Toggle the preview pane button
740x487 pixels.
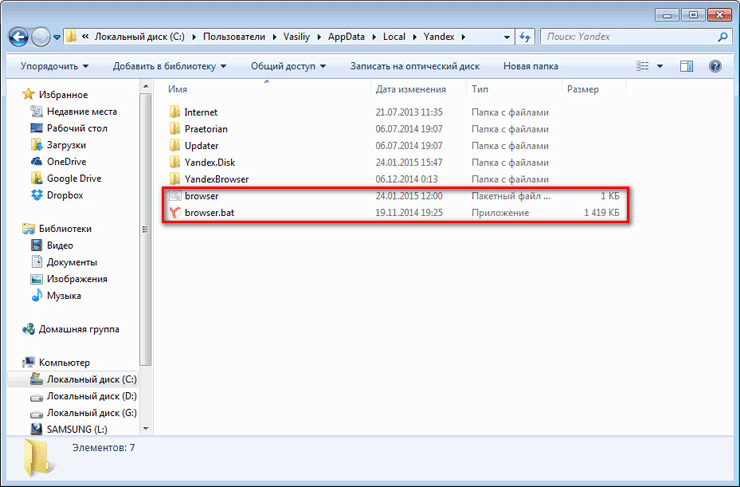(x=686, y=66)
